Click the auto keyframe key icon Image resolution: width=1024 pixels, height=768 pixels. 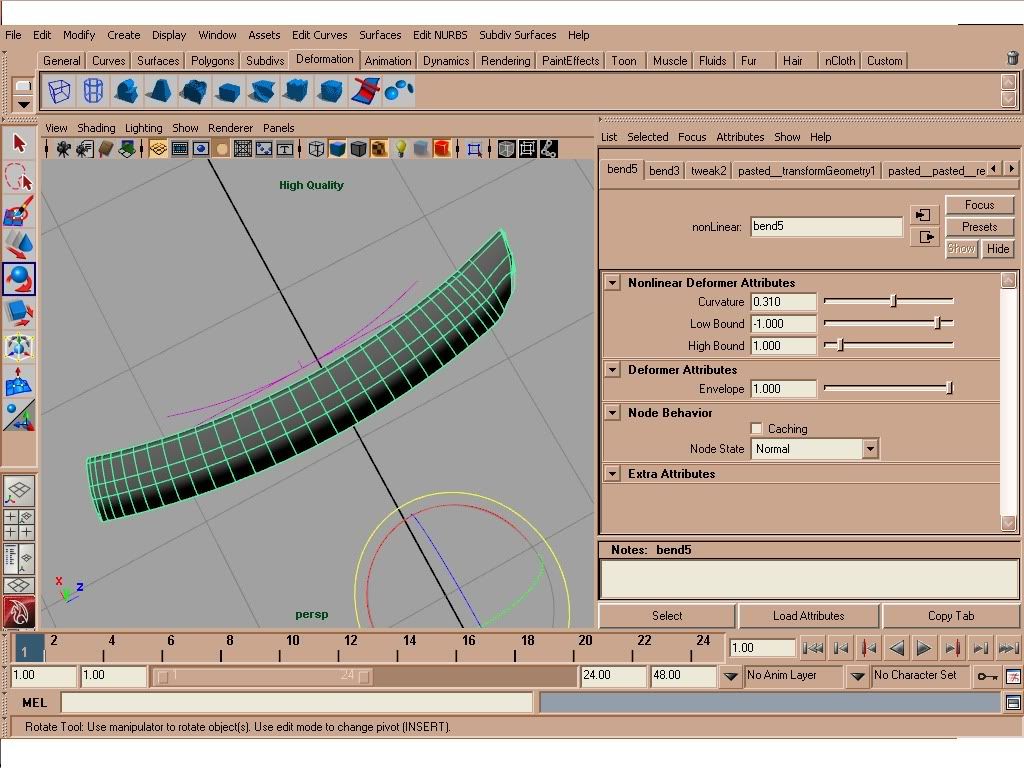[987, 677]
